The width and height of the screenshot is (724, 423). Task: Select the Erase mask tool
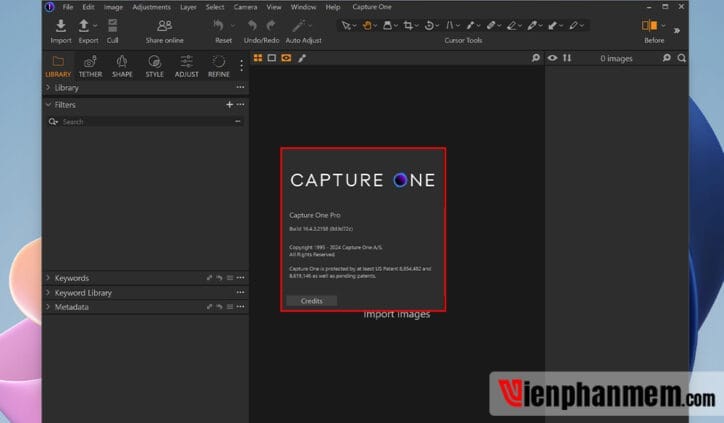pyautogui.click(x=512, y=26)
